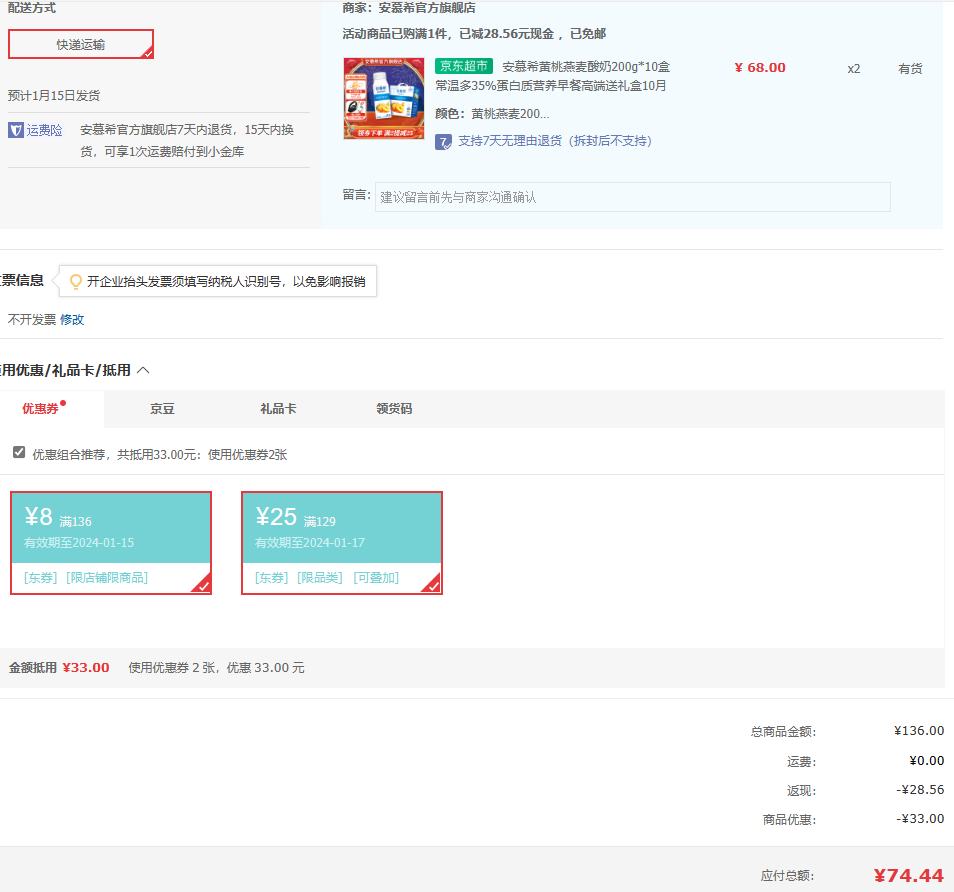954x892 pixels.
Task: Click 修改 to edit invoice
Action: [72, 319]
